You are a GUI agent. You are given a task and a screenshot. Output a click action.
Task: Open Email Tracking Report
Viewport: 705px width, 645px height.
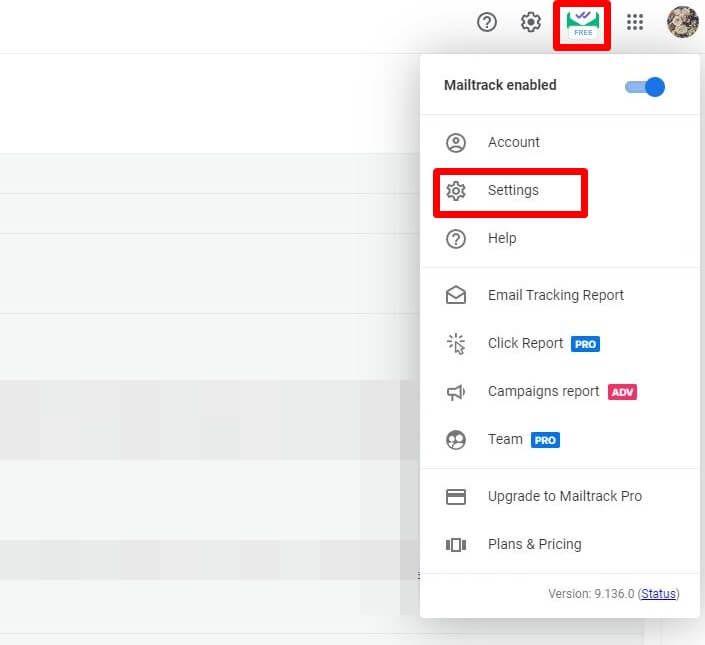[x=560, y=295]
